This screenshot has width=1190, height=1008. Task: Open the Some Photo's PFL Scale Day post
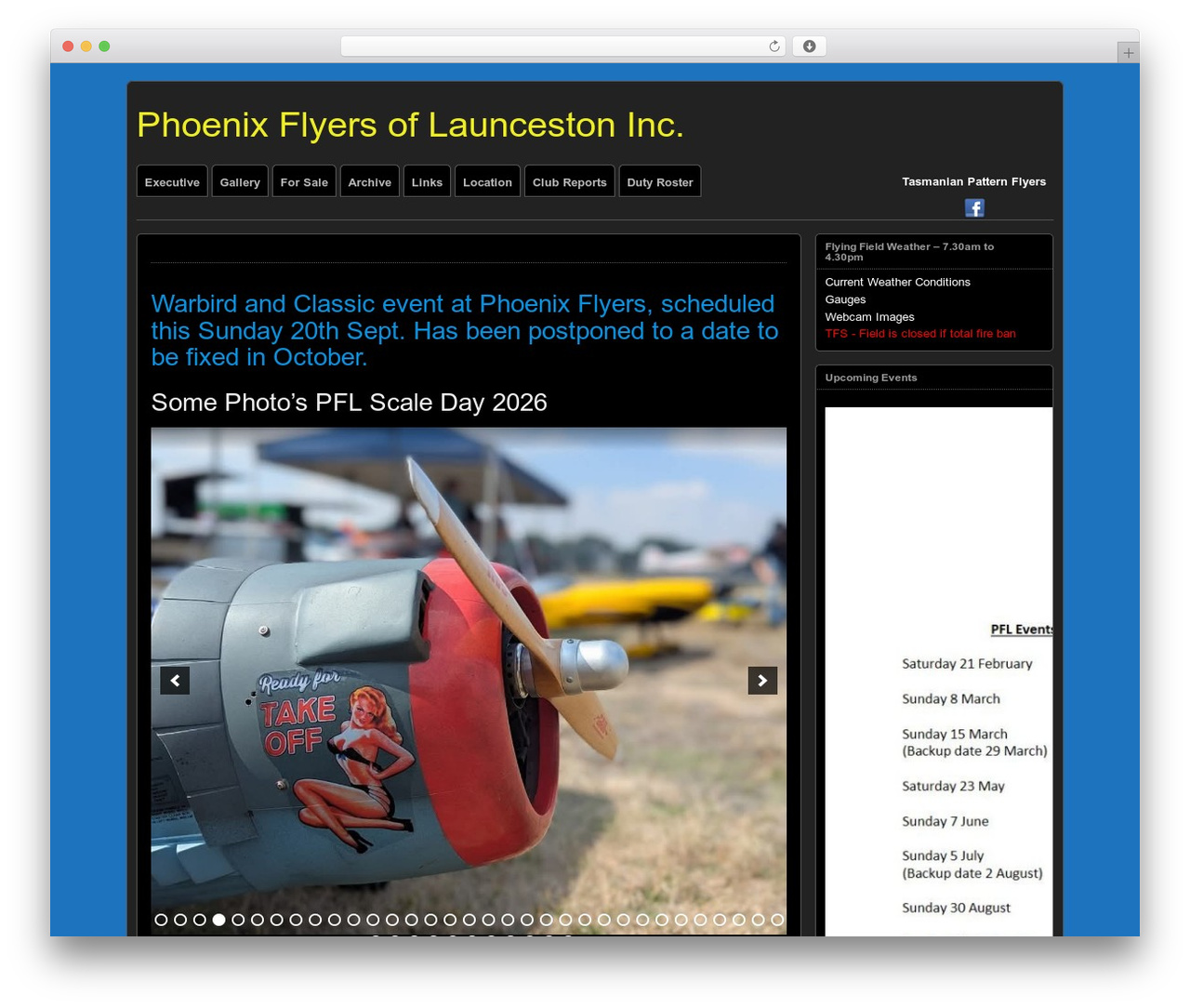(x=349, y=402)
